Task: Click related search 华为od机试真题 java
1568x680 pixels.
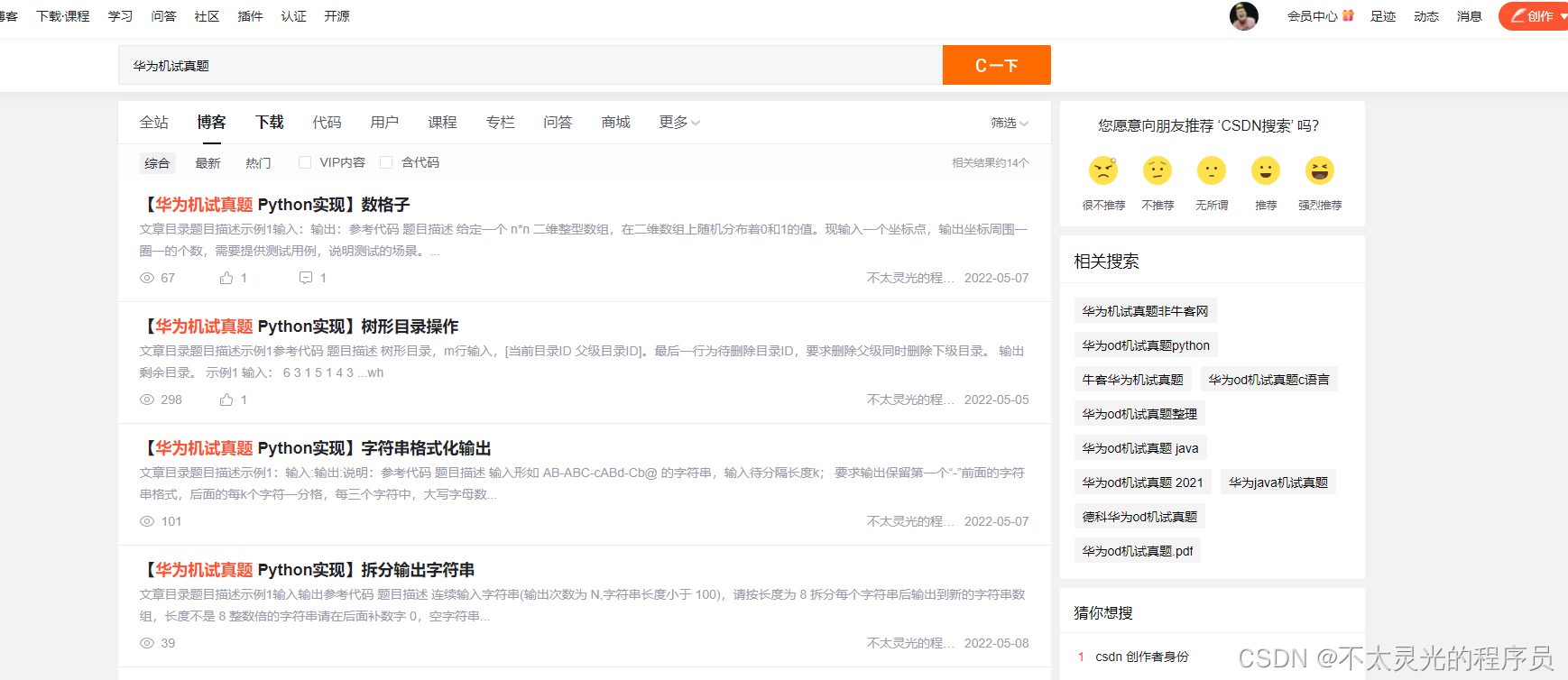Action: tap(1140, 448)
